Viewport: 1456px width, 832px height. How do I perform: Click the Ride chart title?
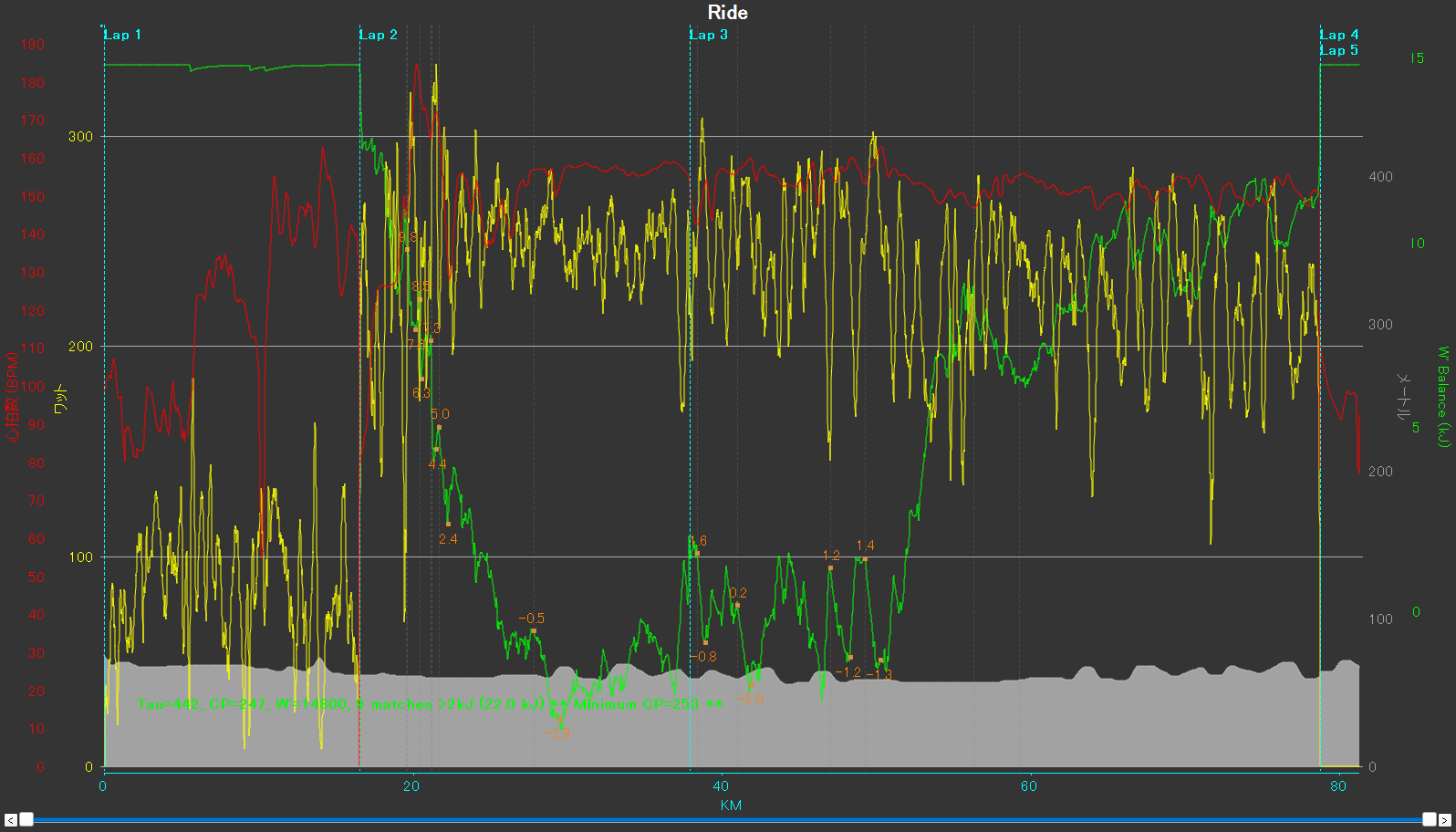[x=728, y=13]
